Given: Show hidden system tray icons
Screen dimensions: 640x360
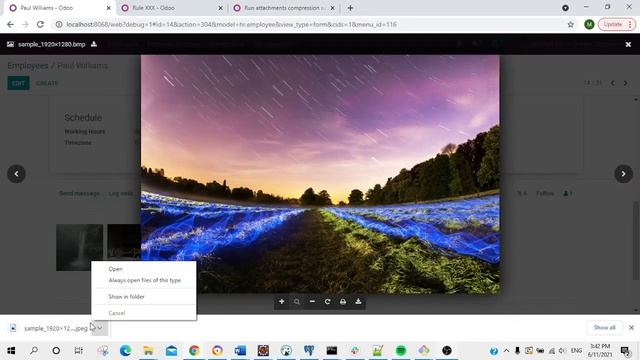Looking at the screenshot, I should [507, 351].
